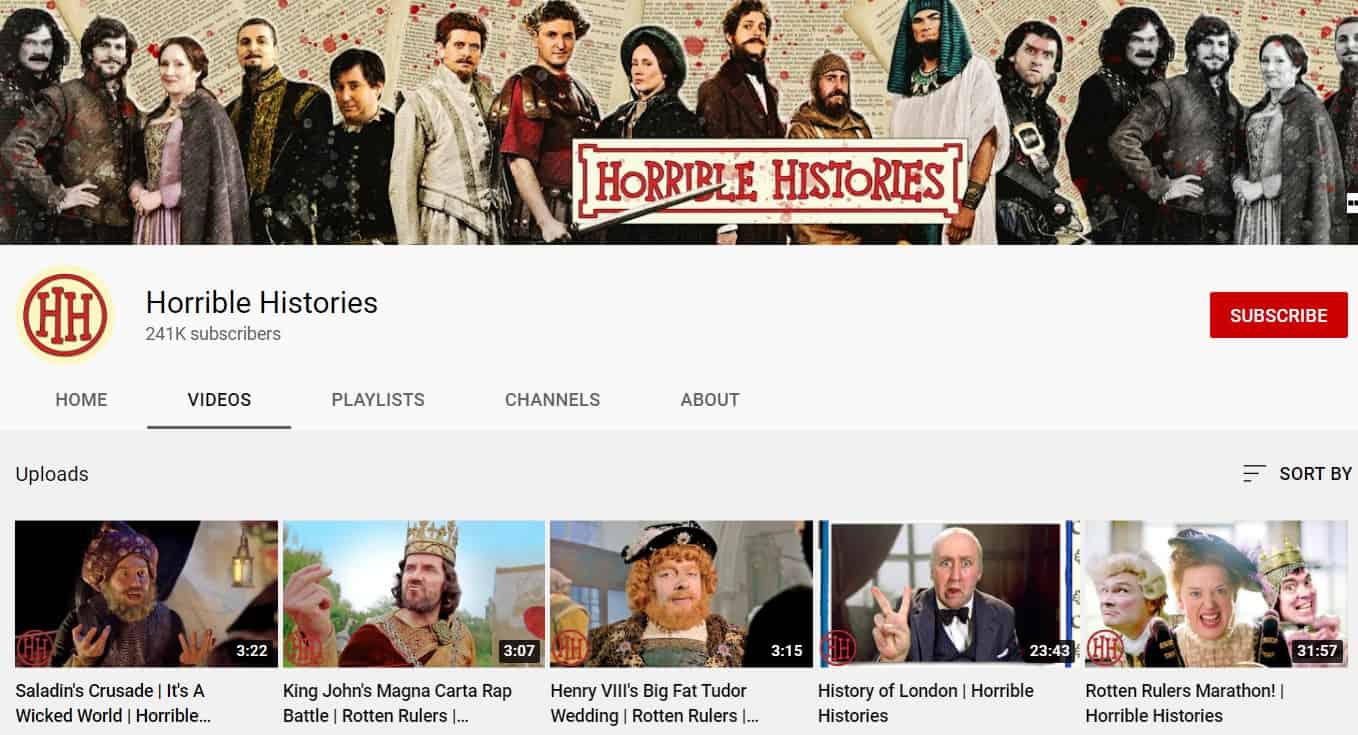Open King John's Magna Carta thumbnail
Viewport: 1358px width, 735px height.
[x=414, y=594]
